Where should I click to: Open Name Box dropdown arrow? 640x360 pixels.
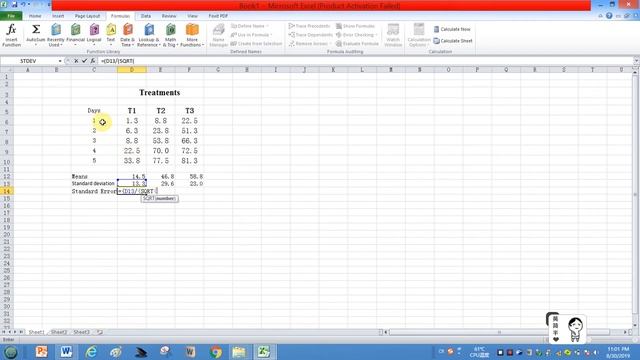pyautogui.click(x=60, y=61)
